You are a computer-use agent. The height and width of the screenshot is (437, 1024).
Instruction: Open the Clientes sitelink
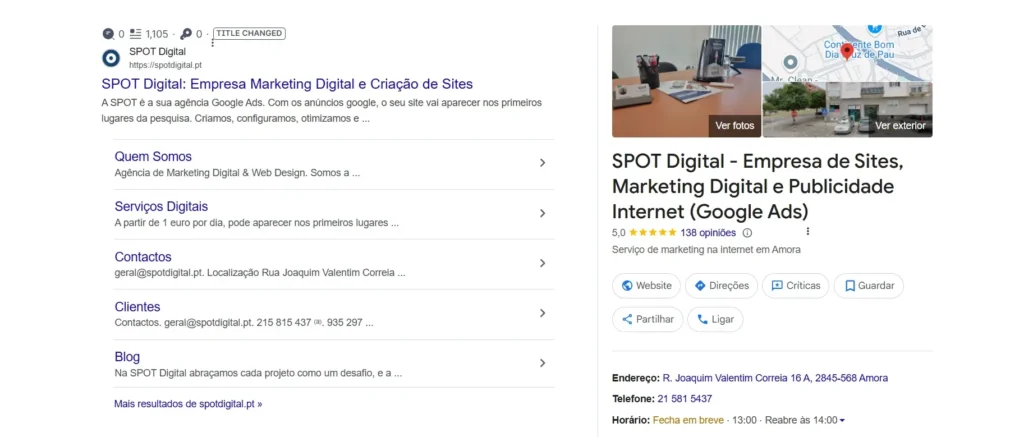click(x=137, y=307)
